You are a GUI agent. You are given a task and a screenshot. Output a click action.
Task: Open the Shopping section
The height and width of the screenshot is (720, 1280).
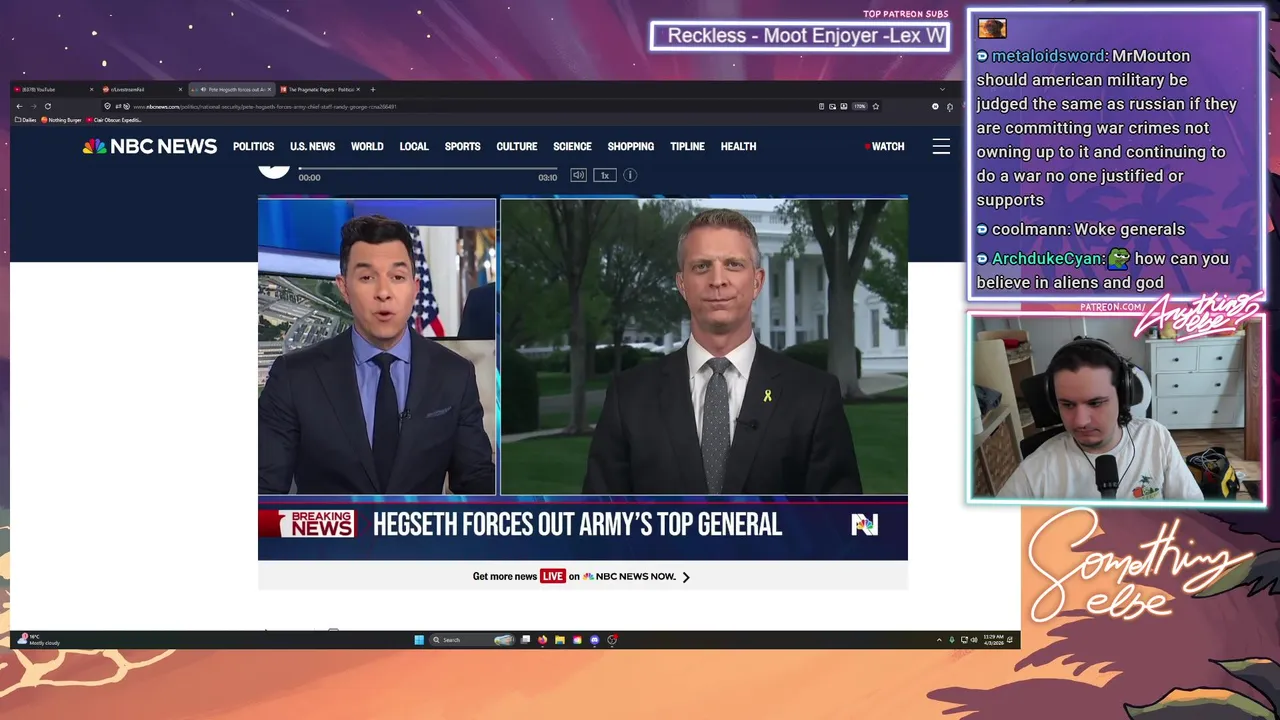630,146
